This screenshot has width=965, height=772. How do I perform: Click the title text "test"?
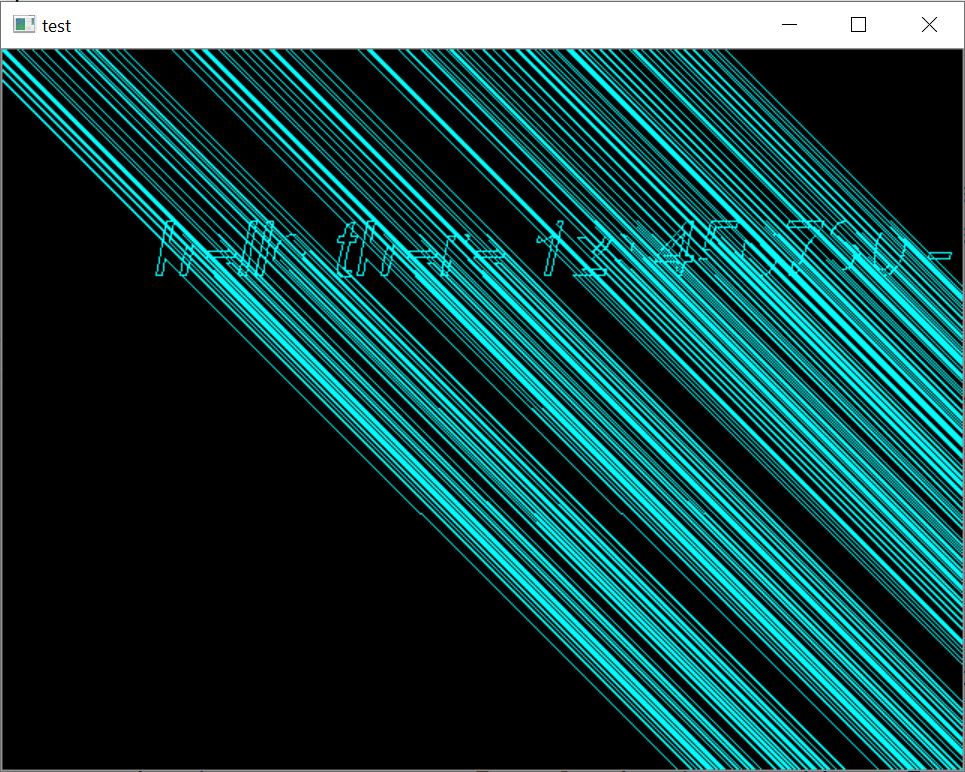coord(56,26)
